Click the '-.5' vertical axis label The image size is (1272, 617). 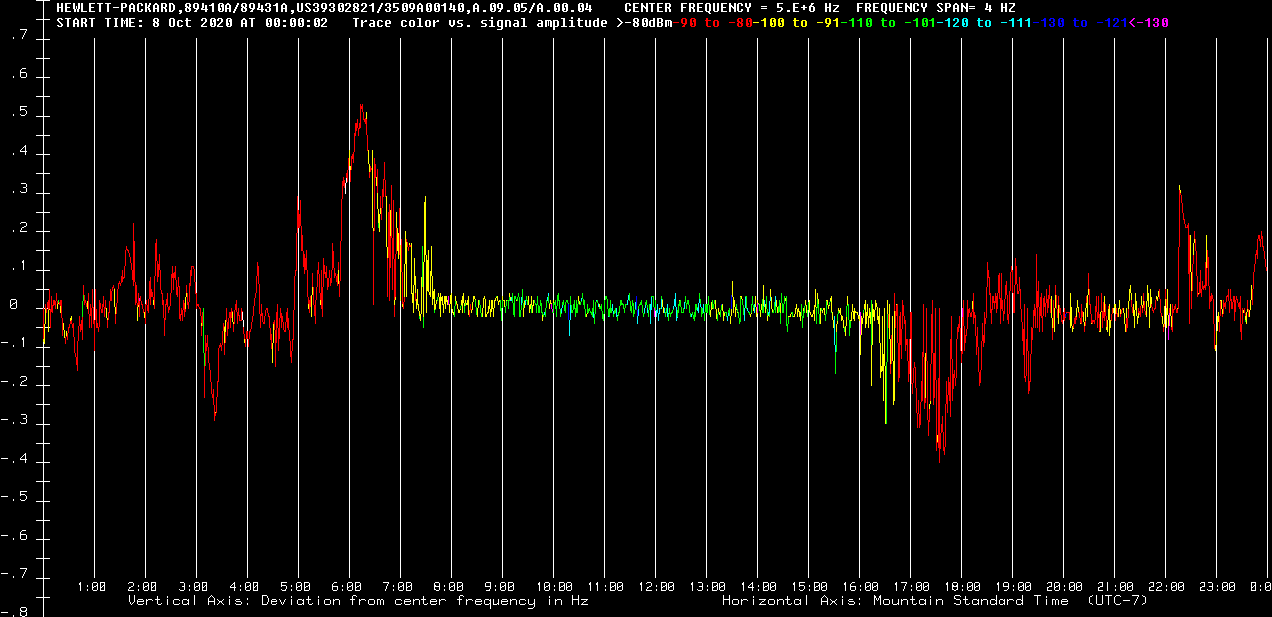(14, 499)
